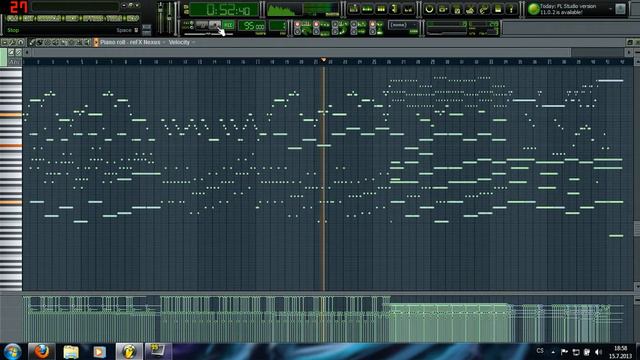Expand the news panel dropdown arrow
This screenshot has width=640, height=360.
point(611,9)
